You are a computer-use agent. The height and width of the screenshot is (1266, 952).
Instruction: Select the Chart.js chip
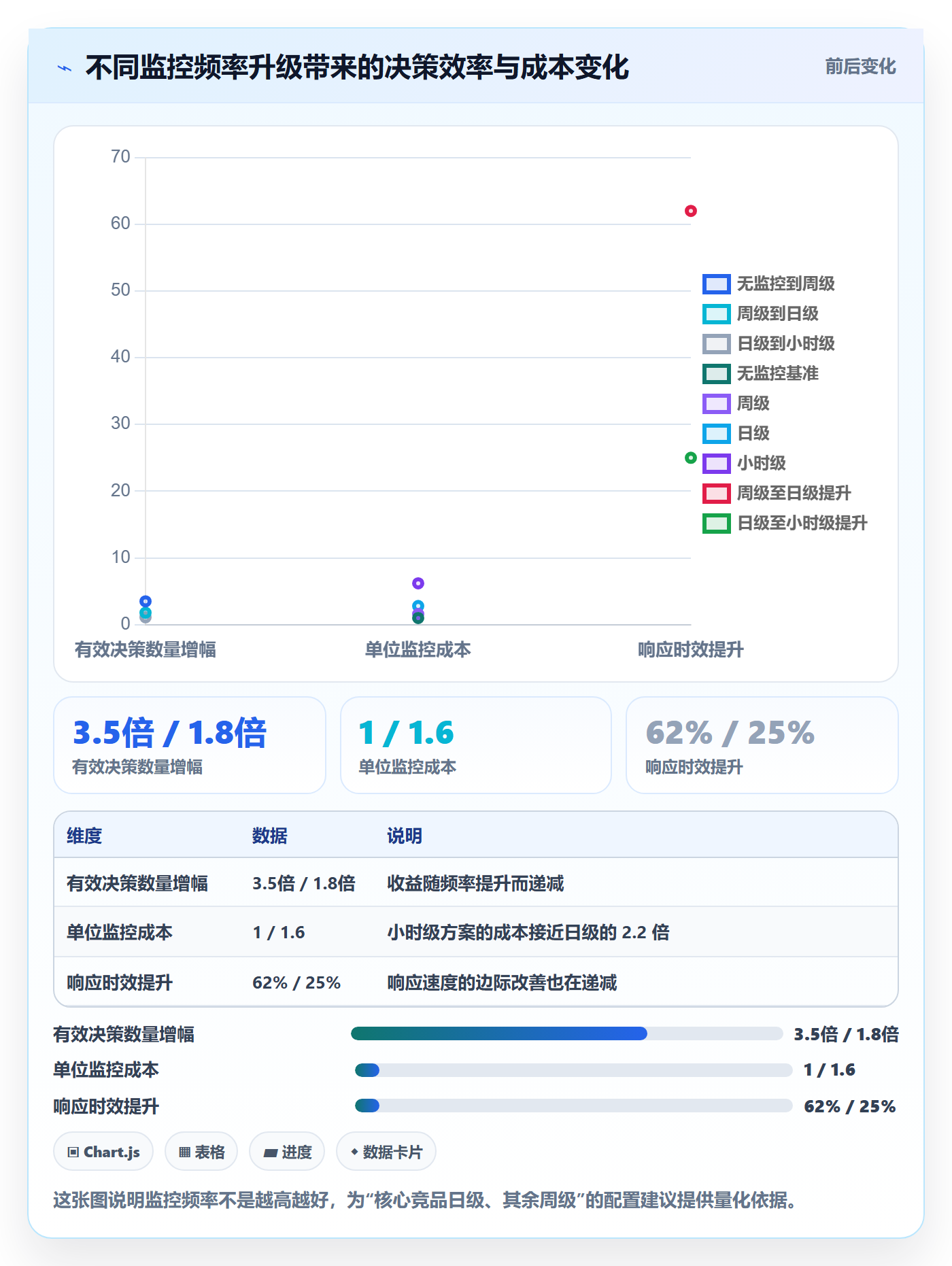[x=103, y=1152]
